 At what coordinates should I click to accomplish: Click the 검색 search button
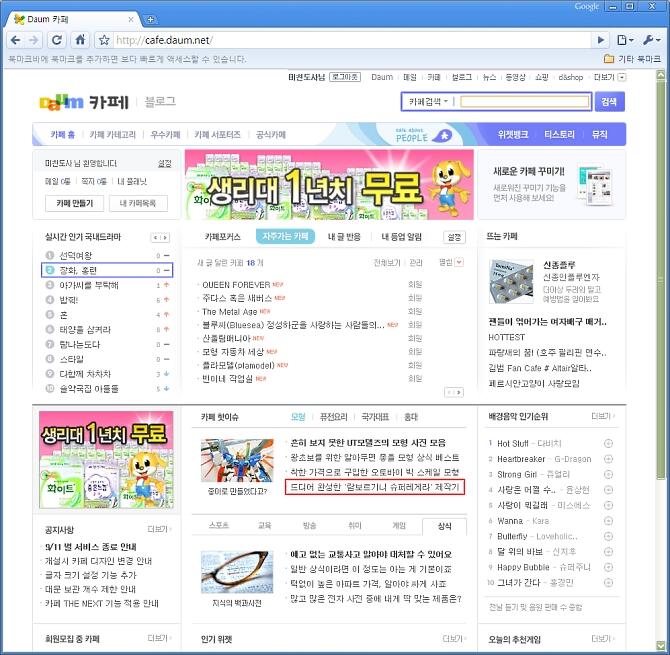point(609,102)
